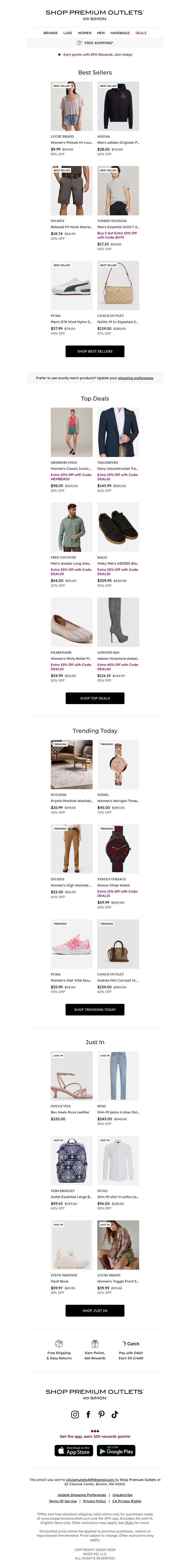Download the app from App Store badge
This screenshot has width=190, height=1568.
(x=74, y=1451)
